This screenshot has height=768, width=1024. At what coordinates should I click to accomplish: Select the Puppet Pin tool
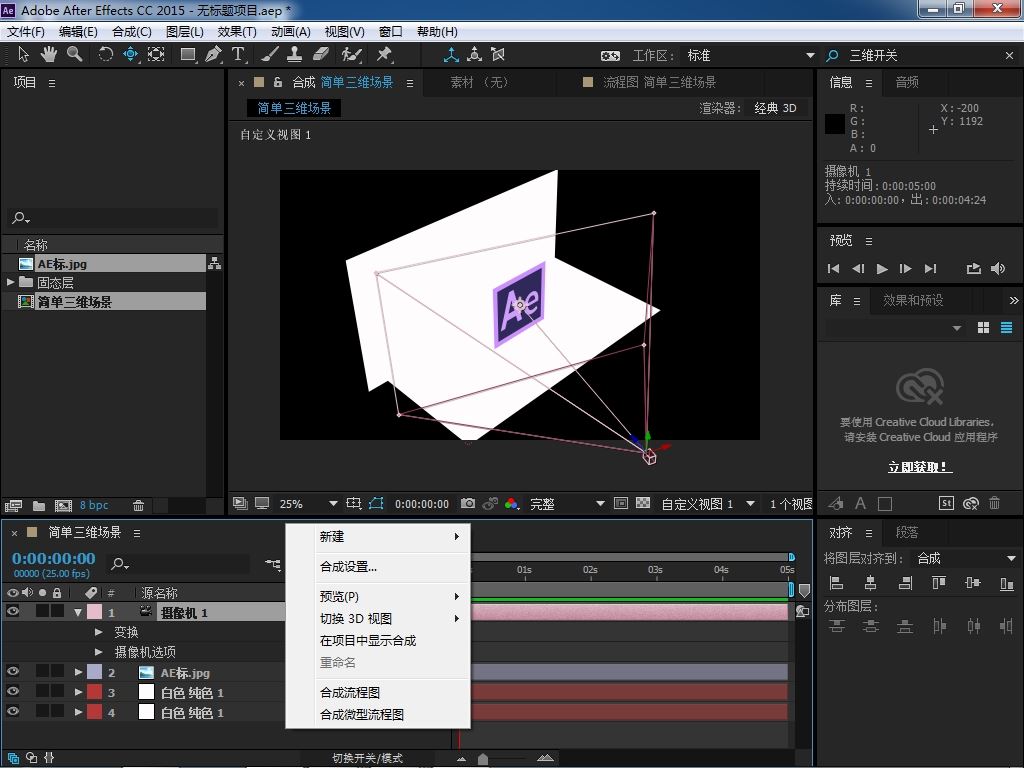(x=384, y=54)
